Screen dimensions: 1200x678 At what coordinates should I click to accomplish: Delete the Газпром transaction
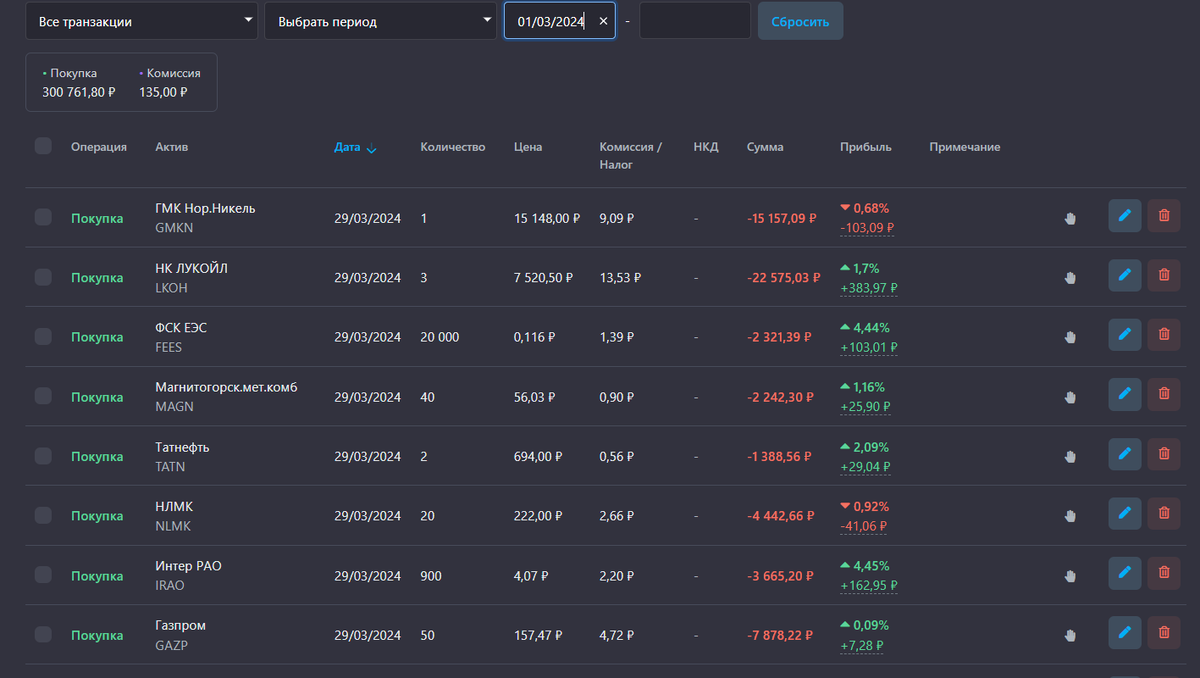1164,632
